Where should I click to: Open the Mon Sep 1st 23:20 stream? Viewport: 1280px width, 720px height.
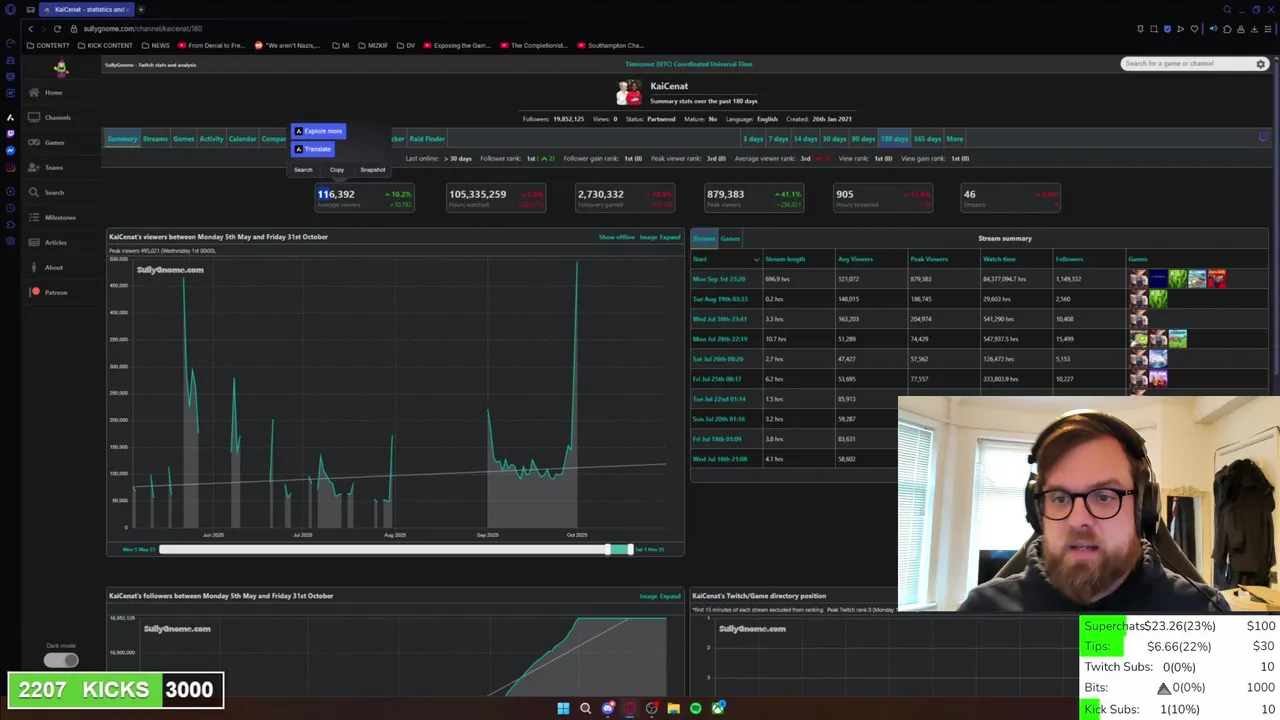pos(719,279)
